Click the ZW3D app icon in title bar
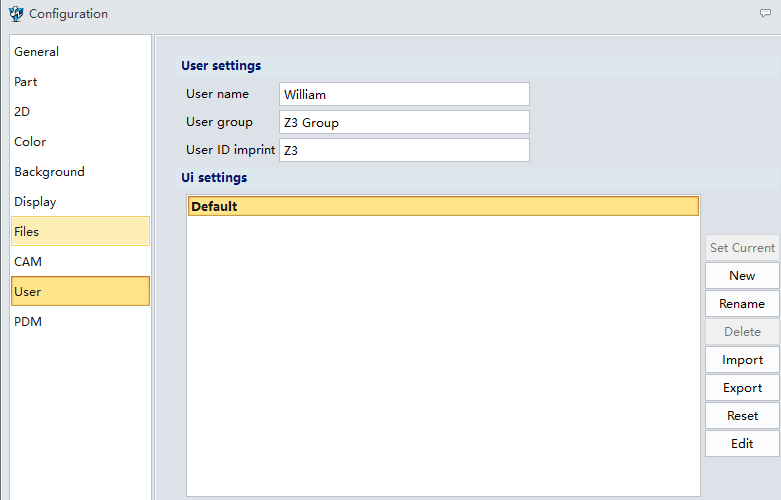The height and width of the screenshot is (500, 781). (x=16, y=13)
